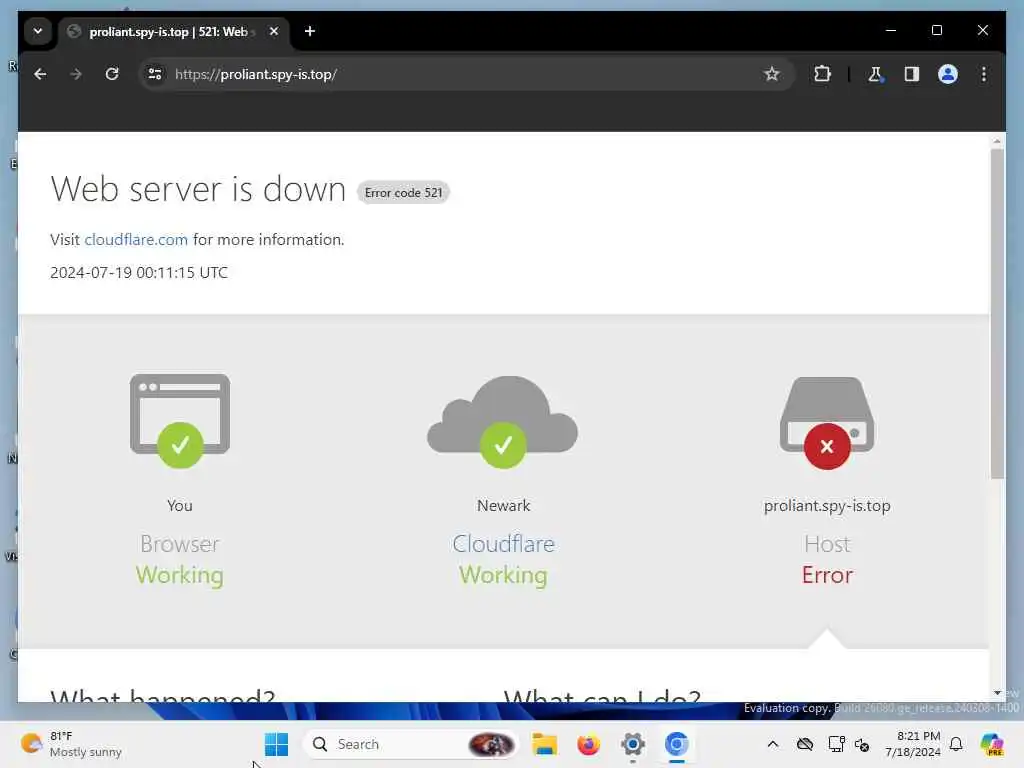Follow the cloudflare.com link
This screenshot has height=768, width=1024.
coord(136,240)
